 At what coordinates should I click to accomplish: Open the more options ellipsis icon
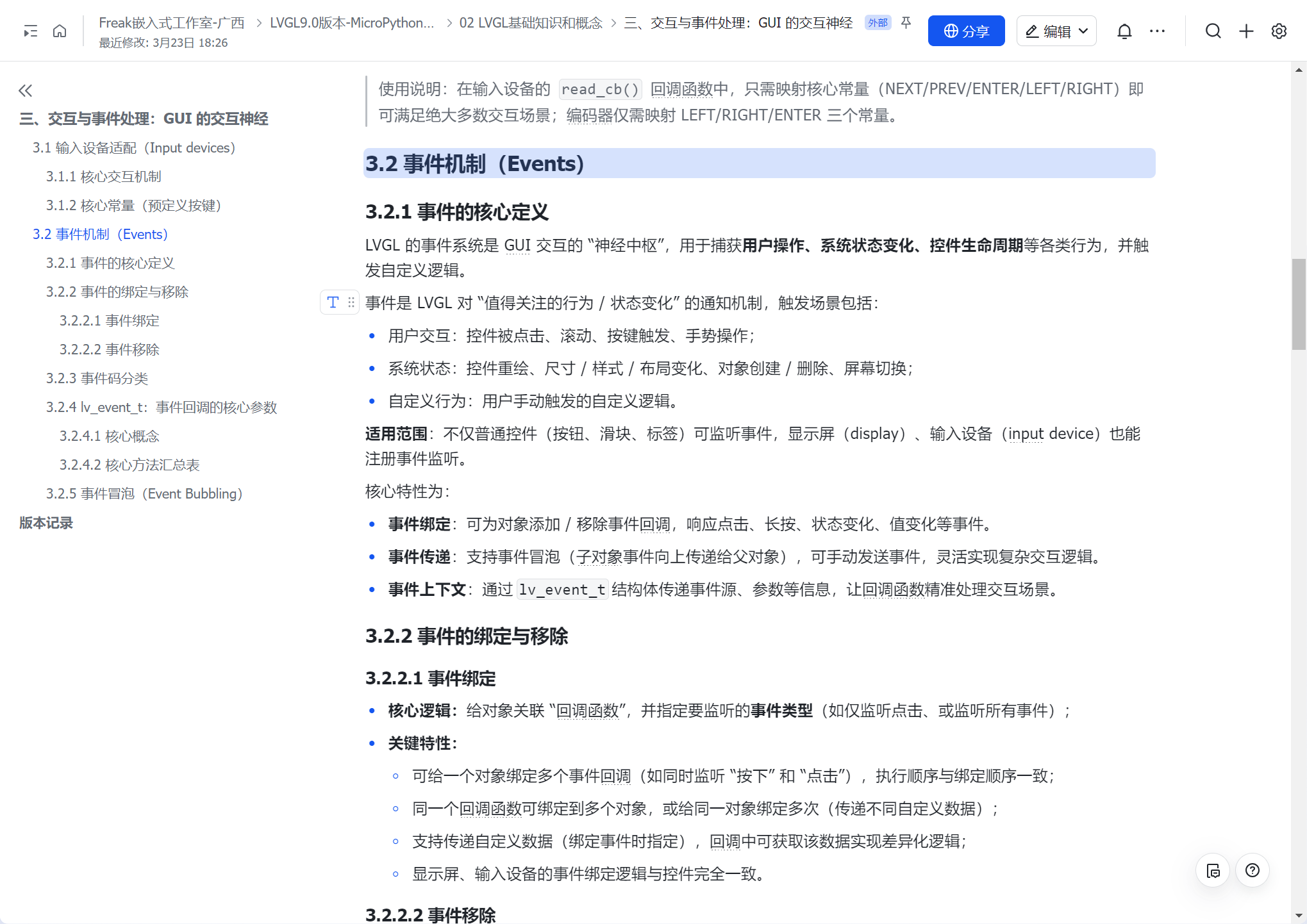pos(1158,30)
